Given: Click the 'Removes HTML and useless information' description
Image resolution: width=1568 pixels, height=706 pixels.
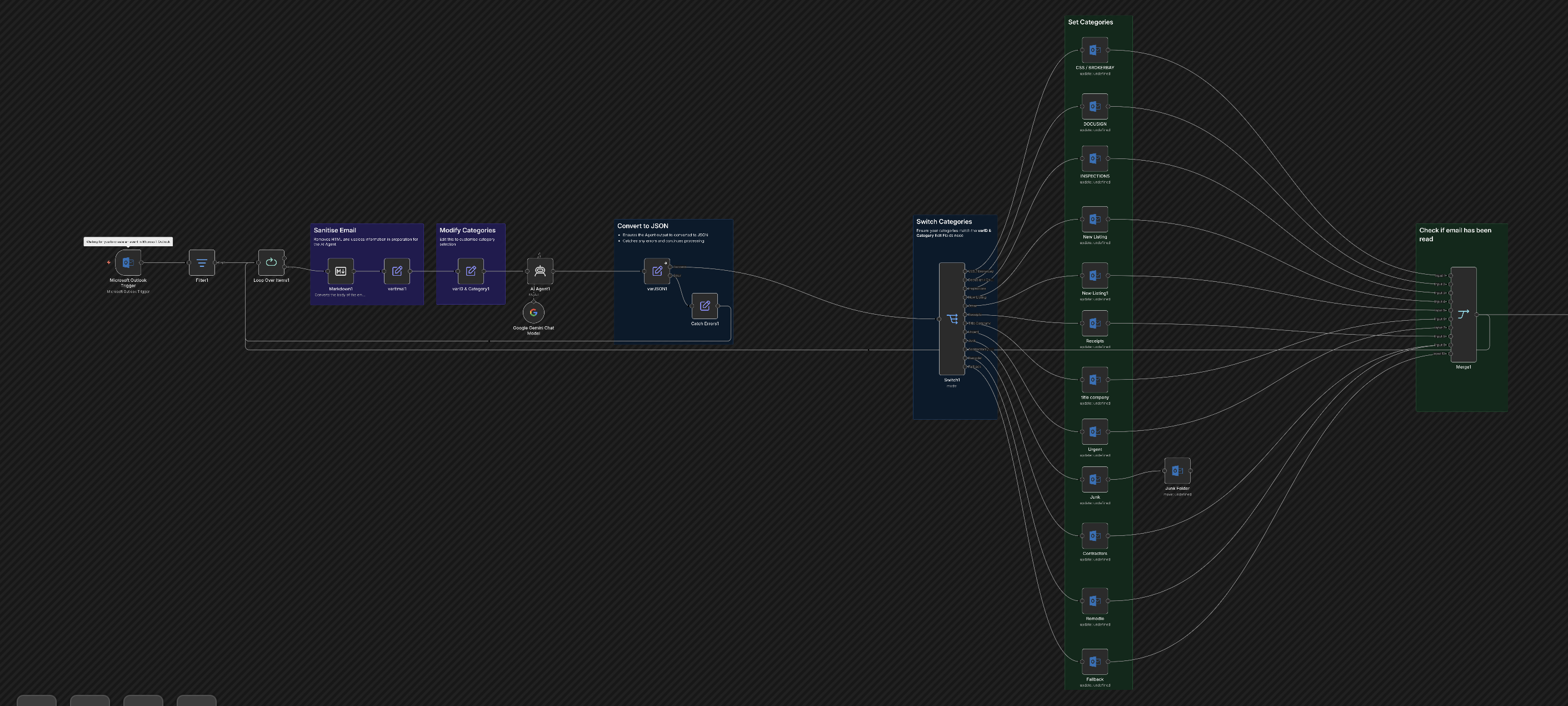Looking at the screenshot, I should coord(366,242).
